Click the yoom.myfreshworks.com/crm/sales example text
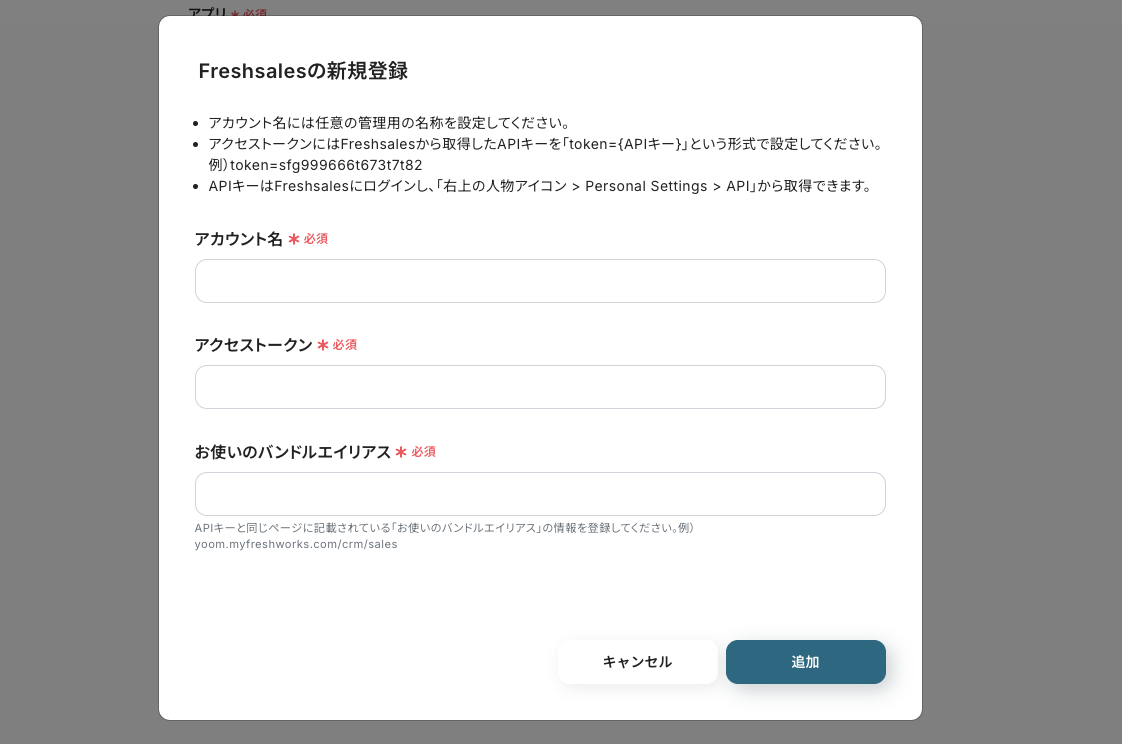This screenshot has width=1122, height=744. (296, 544)
